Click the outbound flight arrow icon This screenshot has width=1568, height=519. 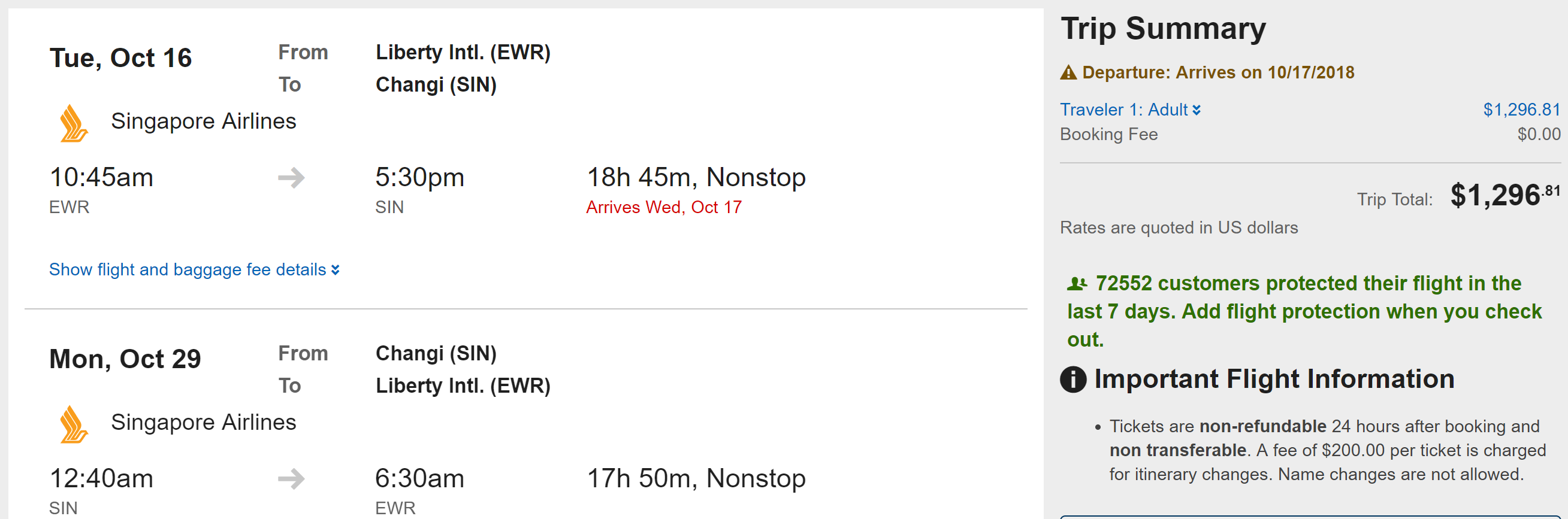[291, 178]
